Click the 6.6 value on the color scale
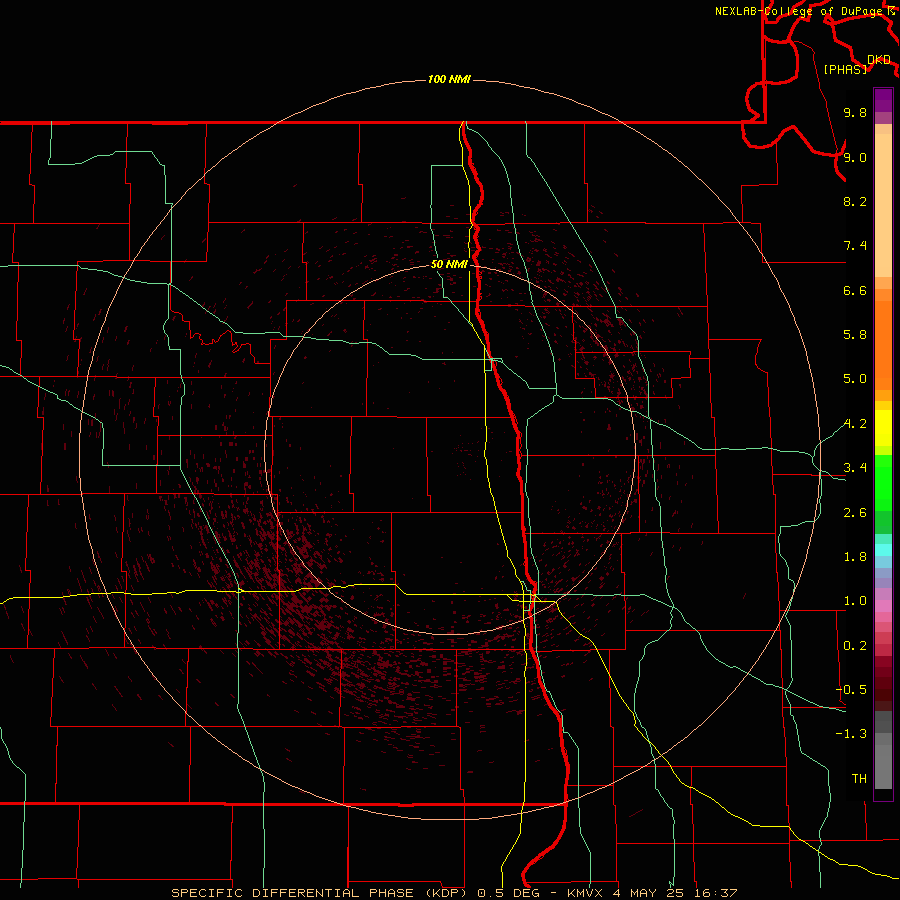Viewport: 900px width, 900px height. click(855, 290)
